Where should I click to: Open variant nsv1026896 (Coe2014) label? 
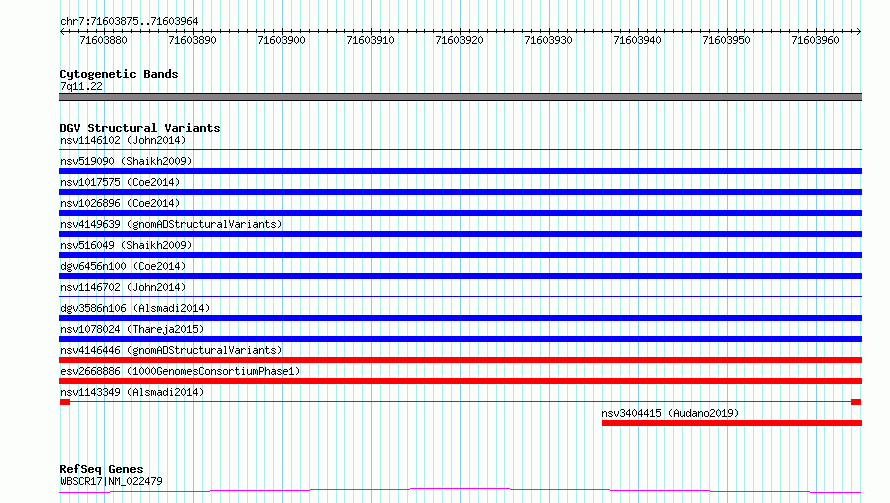(x=120, y=203)
